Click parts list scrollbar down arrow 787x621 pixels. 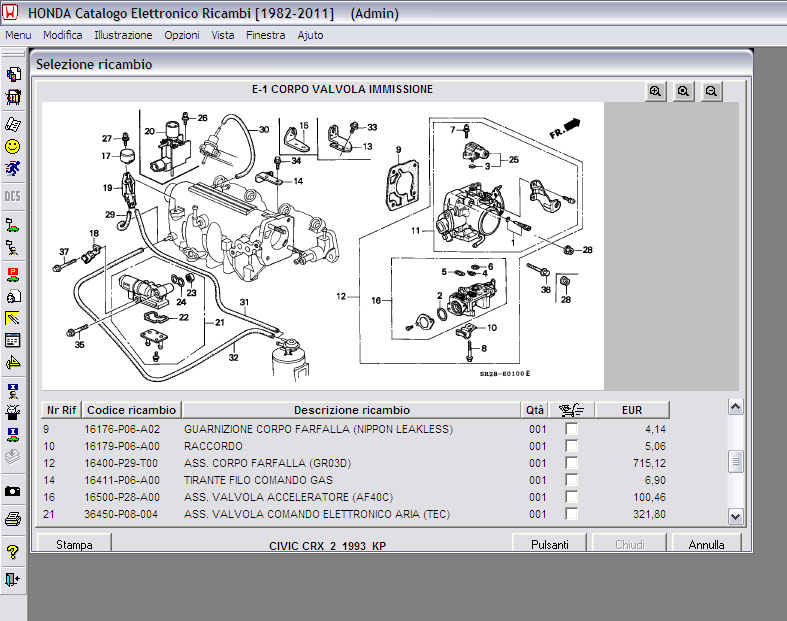pyautogui.click(x=736, y=517)
